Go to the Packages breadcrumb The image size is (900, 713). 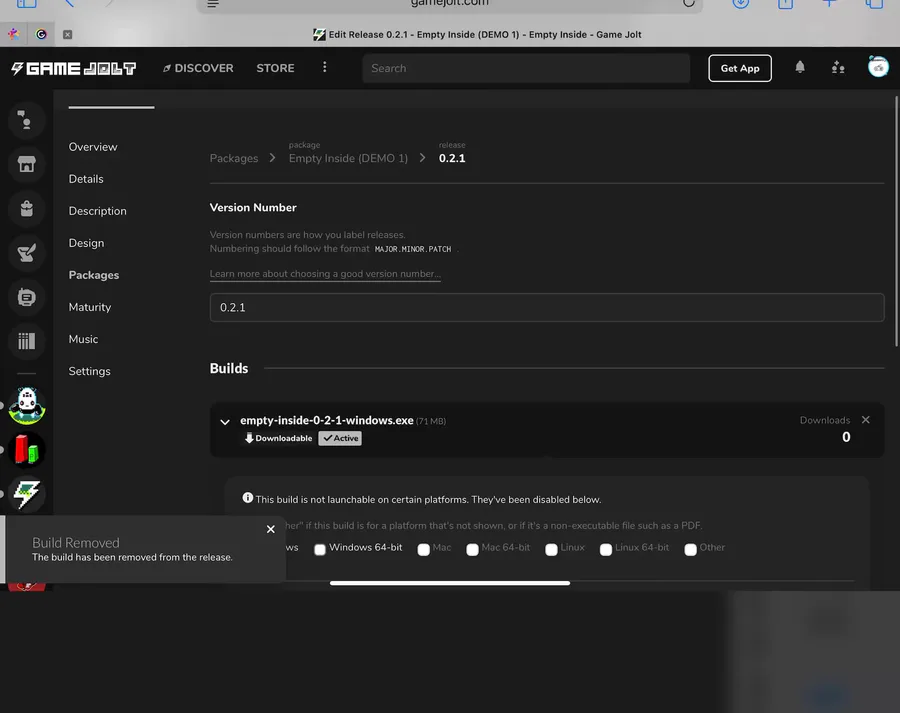(x=234, y=158)
